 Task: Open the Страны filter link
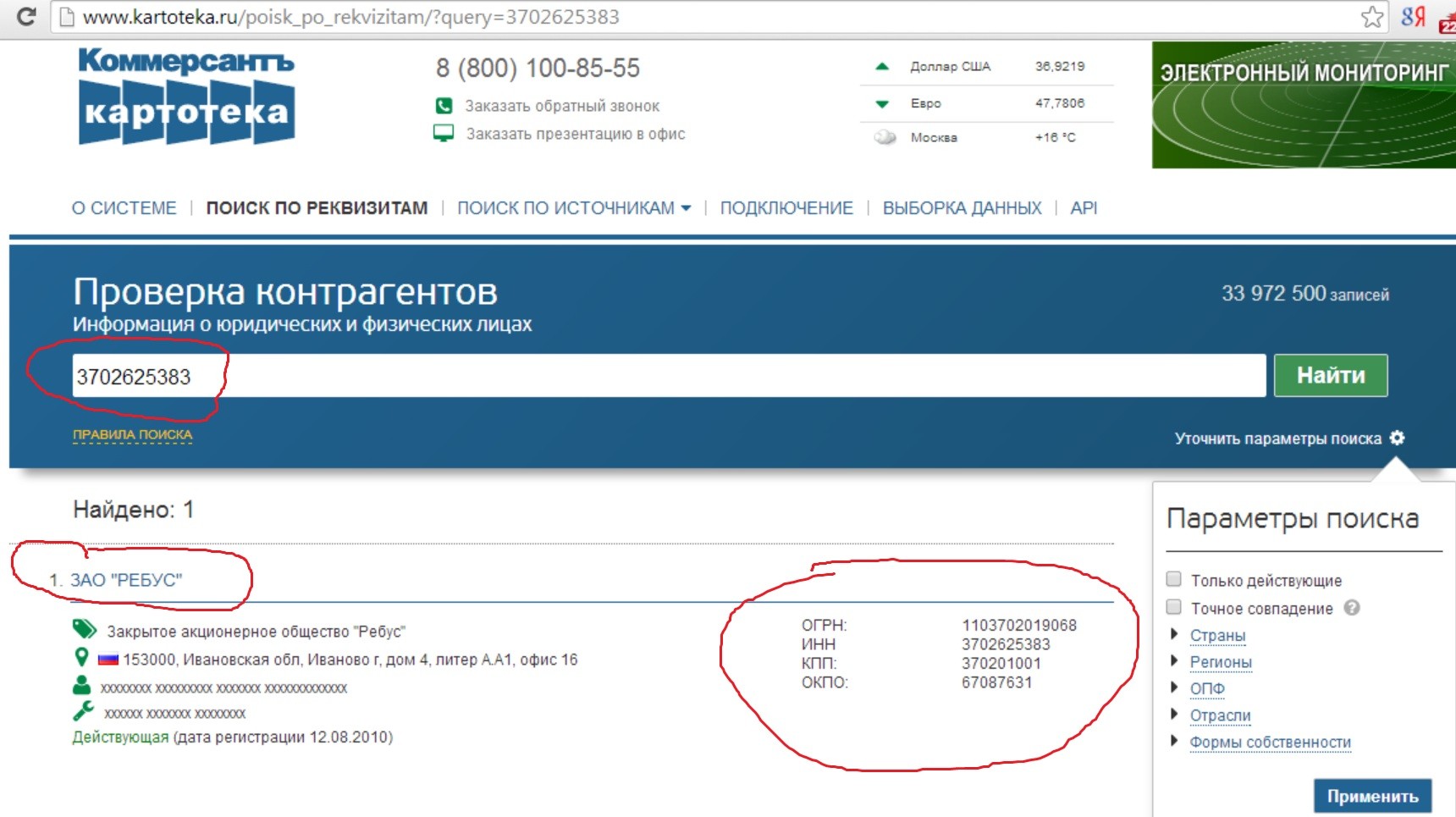(x=1217, y=635)
